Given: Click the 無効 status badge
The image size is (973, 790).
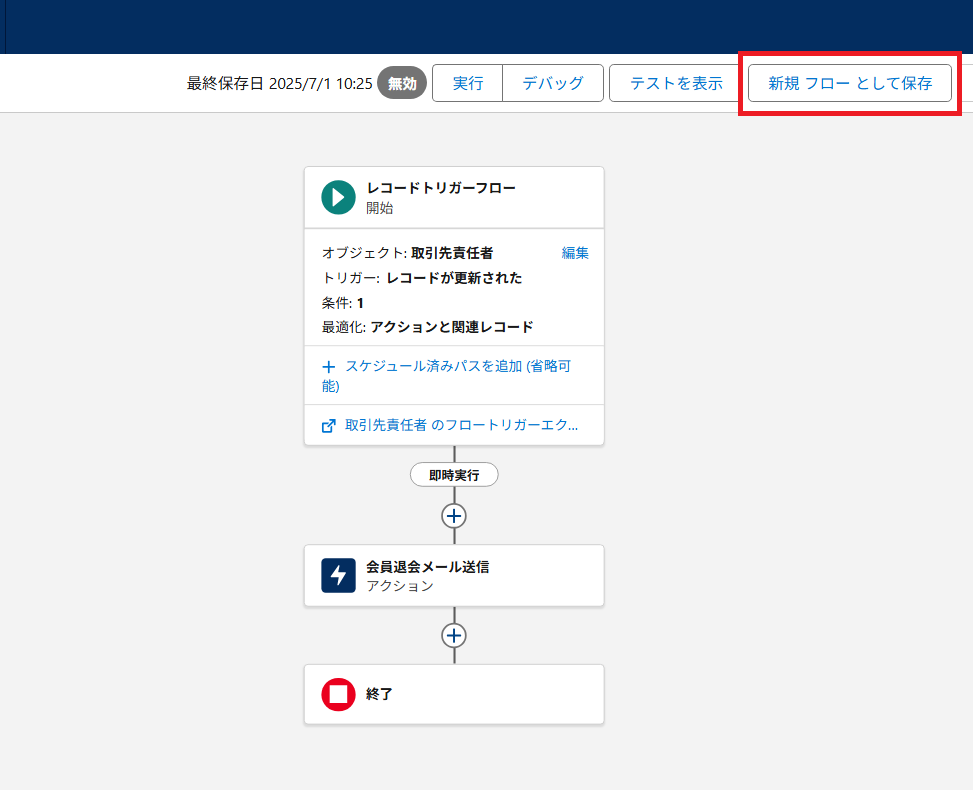Looking at the screenshot, I should pyautogui.click(x=402, y=83).
